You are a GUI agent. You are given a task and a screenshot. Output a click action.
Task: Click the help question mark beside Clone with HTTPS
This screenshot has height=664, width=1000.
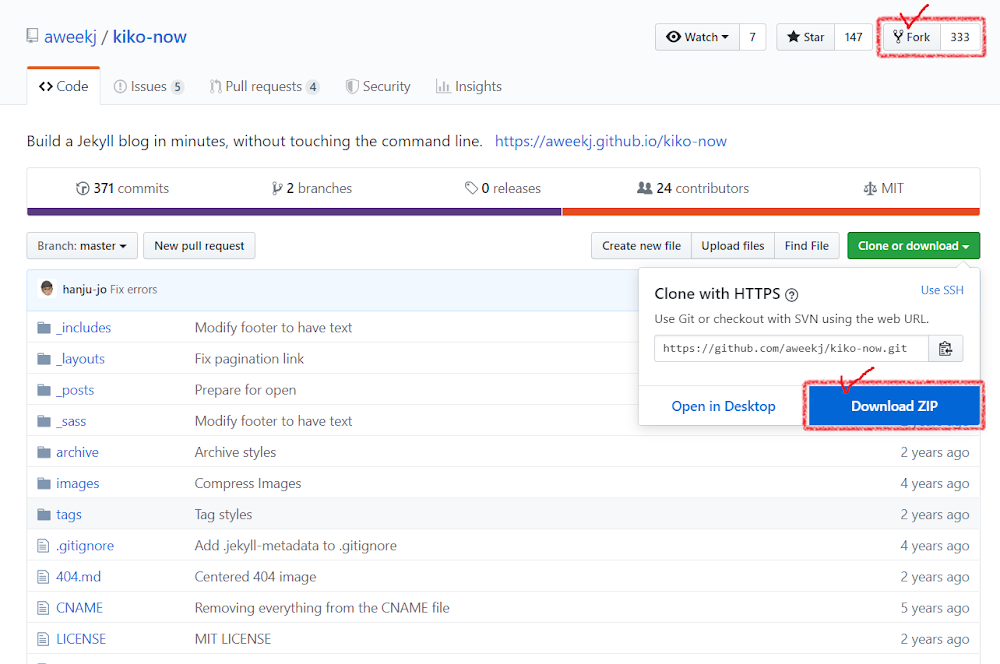791,295
